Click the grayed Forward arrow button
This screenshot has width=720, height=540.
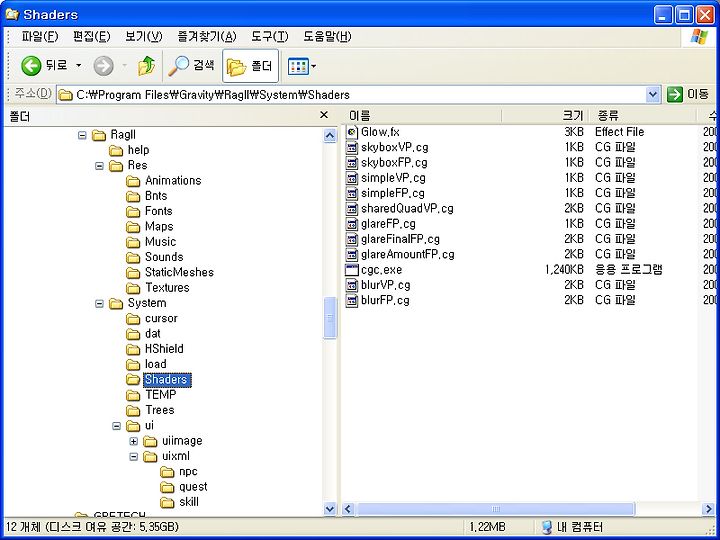point(103,66)
